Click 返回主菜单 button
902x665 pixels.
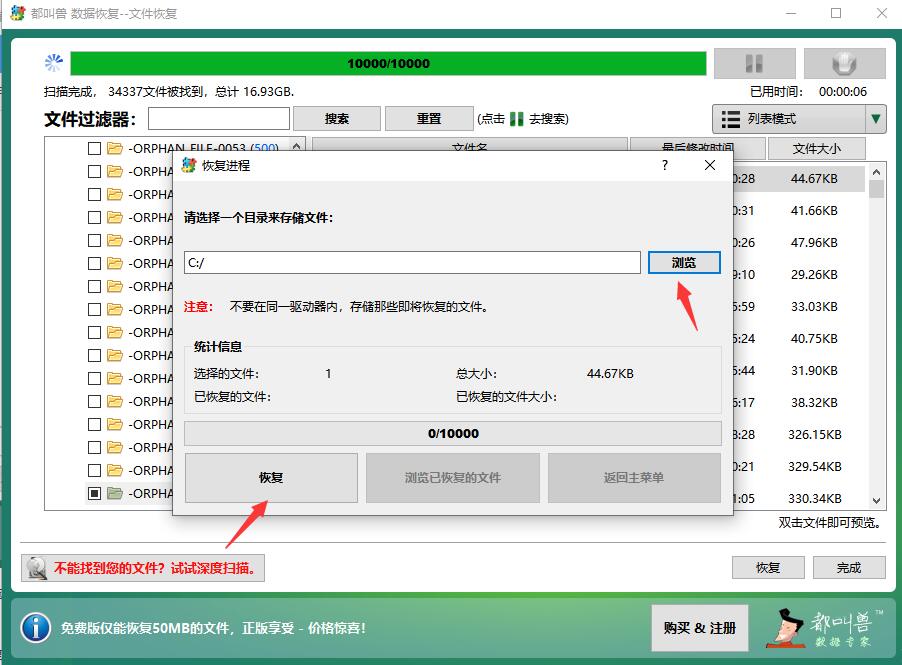point(634,477)
